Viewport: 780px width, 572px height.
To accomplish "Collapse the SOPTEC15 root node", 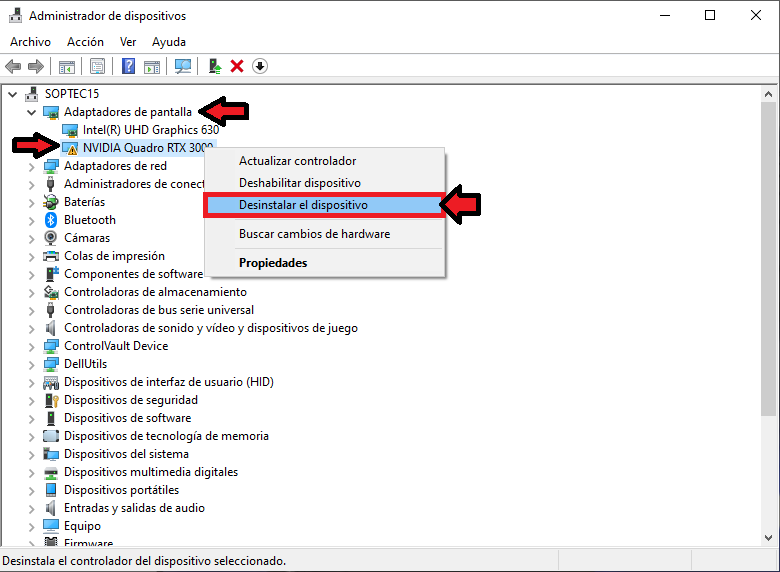I will (x=13, y=94).
